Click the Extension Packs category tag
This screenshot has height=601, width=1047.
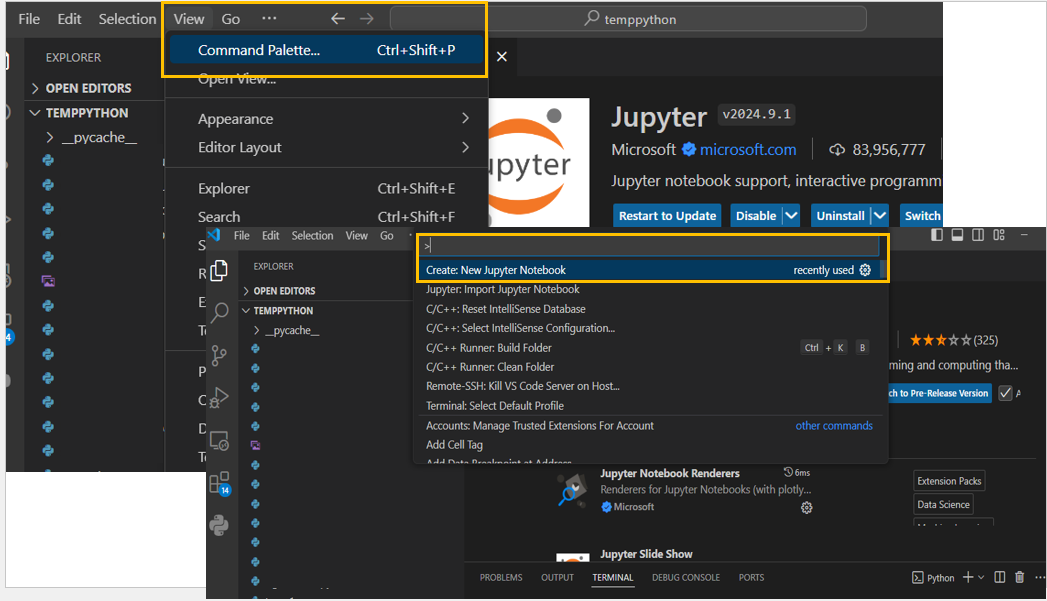pos(949,481)
